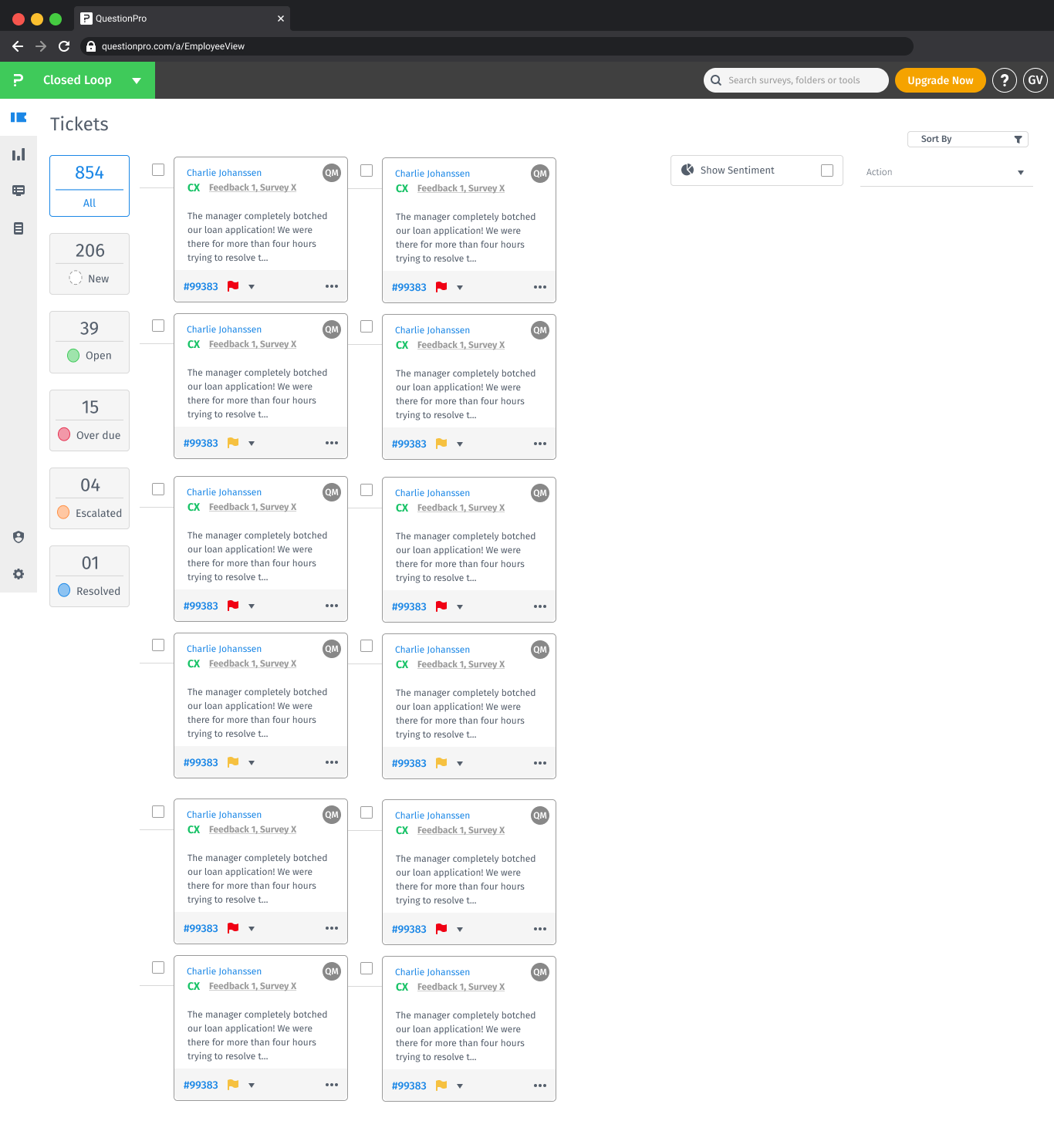Image resolution: width=1054 pixels, height=1148 pixels.
Task: Open the Action dropdown
Action: coord(946,172)
